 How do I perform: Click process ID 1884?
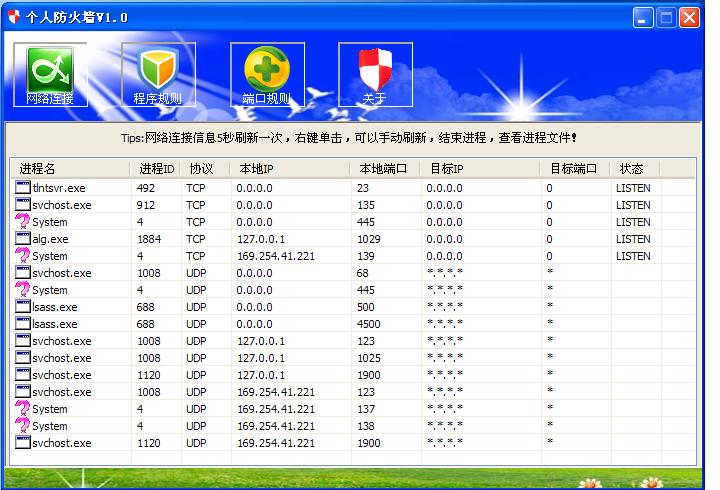click(149, 239)
